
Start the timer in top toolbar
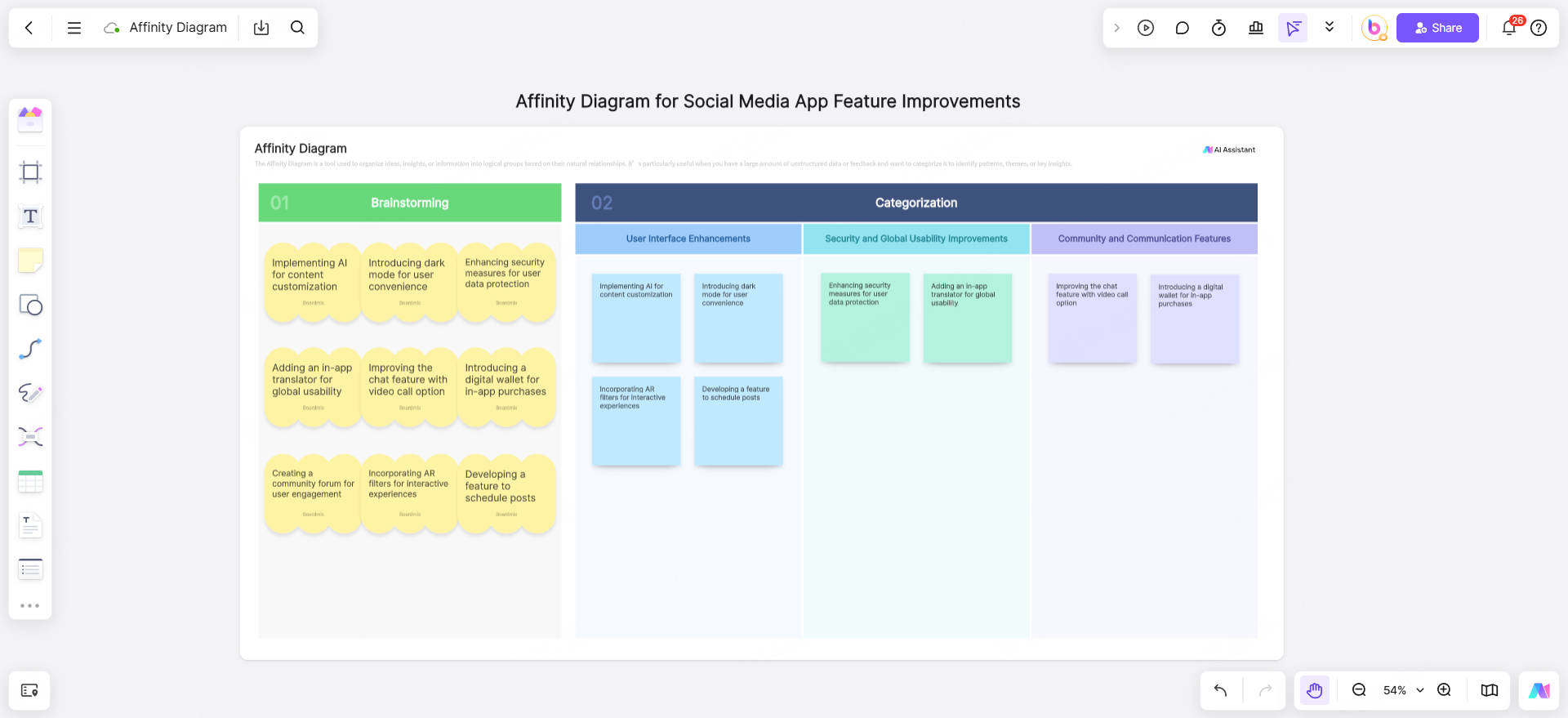[x=1218, y=28]
